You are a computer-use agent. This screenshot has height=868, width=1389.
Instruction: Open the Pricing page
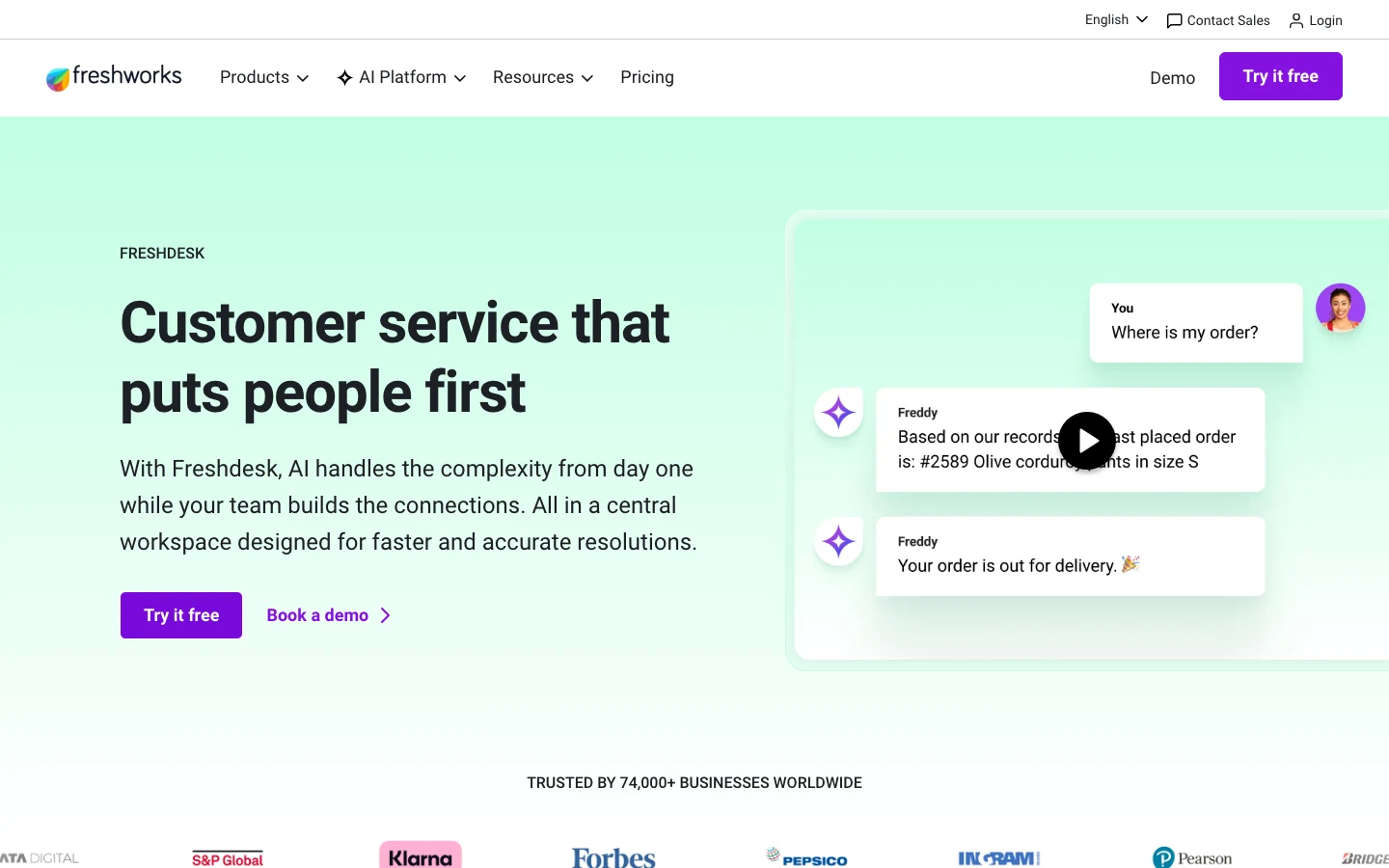(647, 77)
